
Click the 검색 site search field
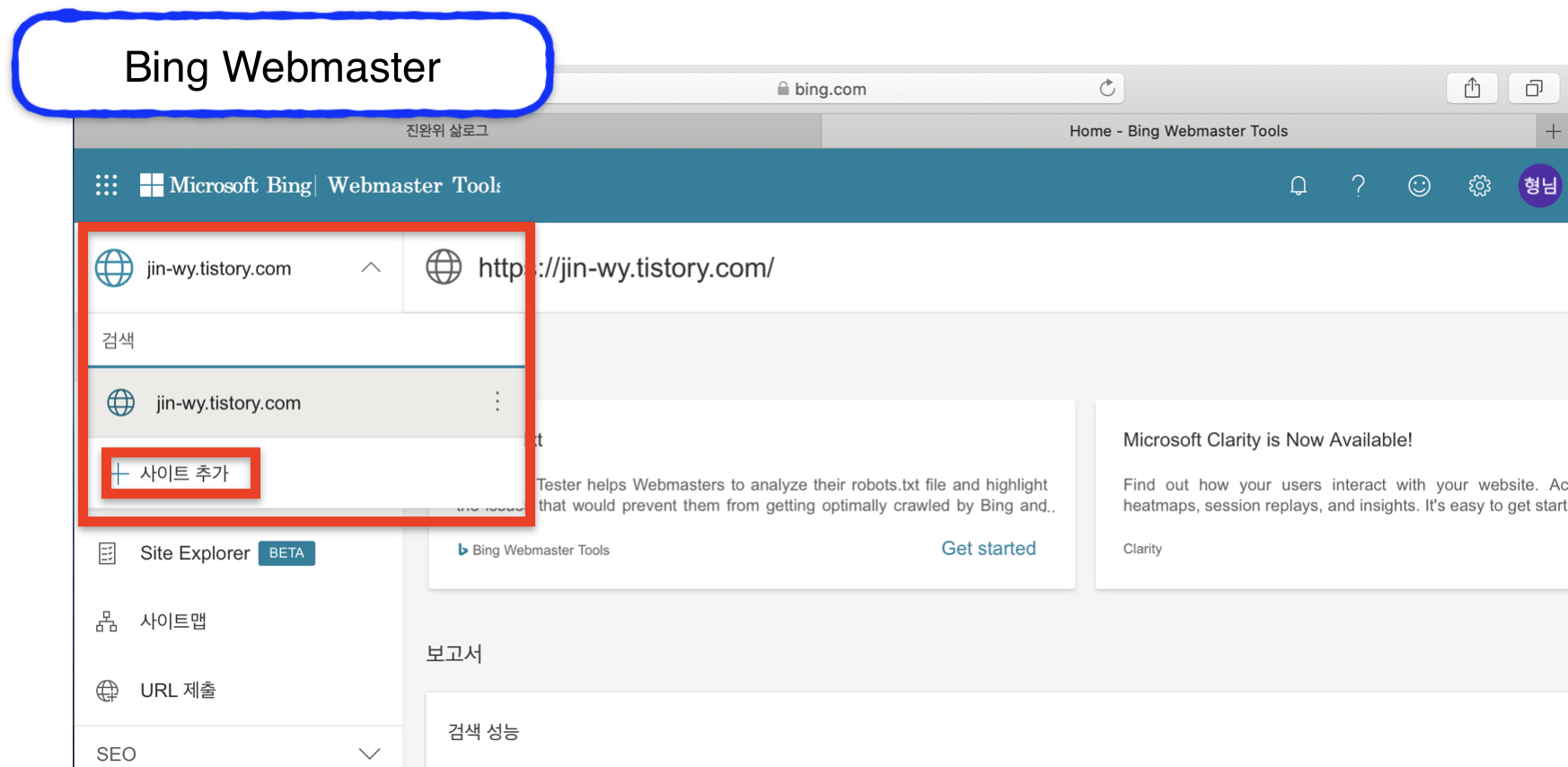pos(306,340)
